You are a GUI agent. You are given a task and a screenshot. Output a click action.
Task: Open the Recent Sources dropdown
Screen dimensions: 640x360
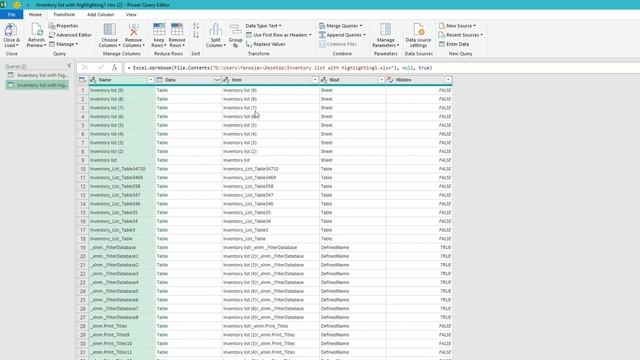click(460, 35)
